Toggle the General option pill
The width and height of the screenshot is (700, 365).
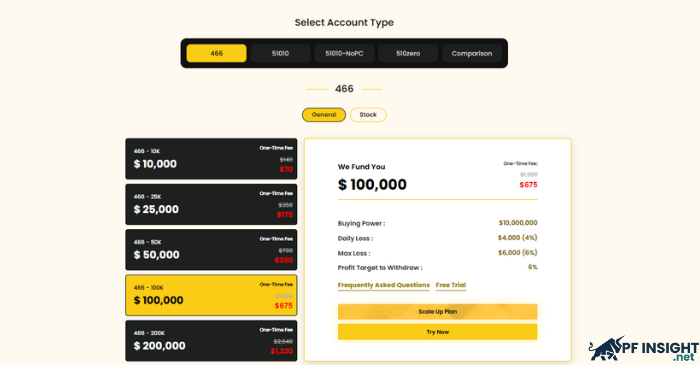click(x=324, y=115)
